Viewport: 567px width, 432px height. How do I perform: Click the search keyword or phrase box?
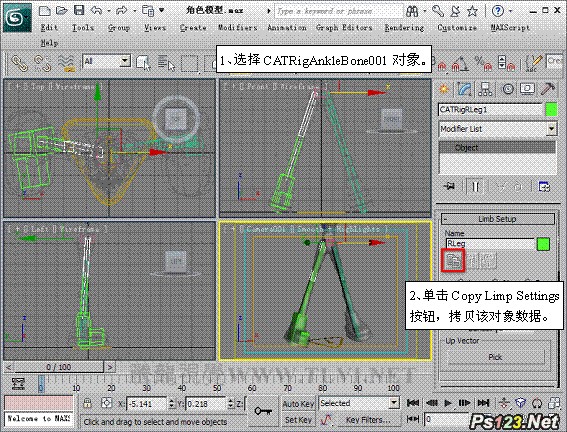click(338, 11)
